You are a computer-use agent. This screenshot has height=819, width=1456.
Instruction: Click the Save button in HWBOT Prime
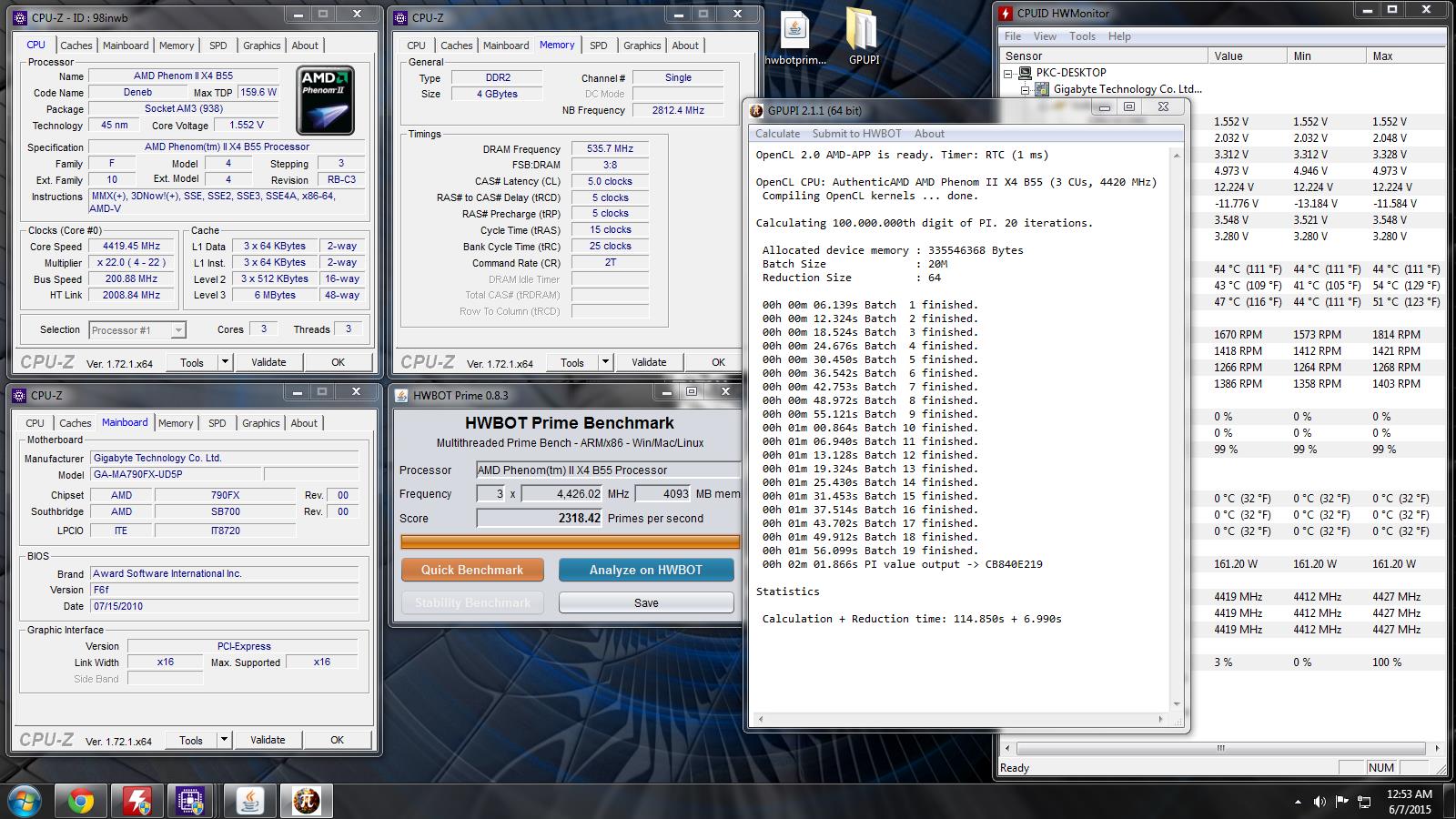point(646,602)
